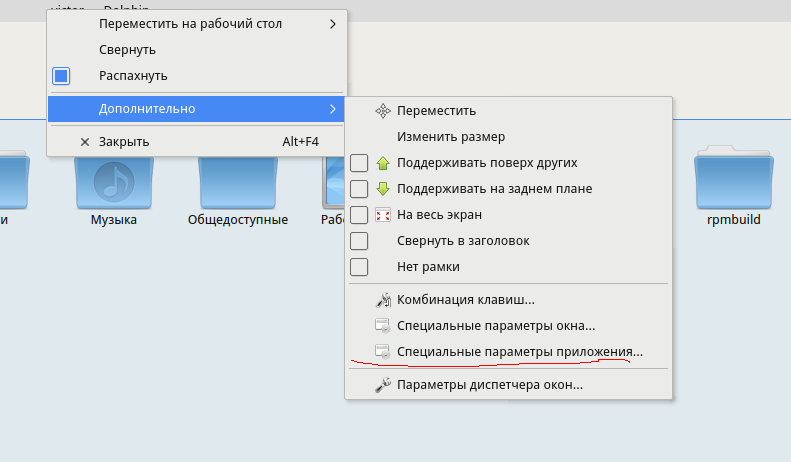Select the Музыка folder icon in Dolphin
Image resolution: width=791 pixels, height=462 pixels.
[x=114, y=183]
